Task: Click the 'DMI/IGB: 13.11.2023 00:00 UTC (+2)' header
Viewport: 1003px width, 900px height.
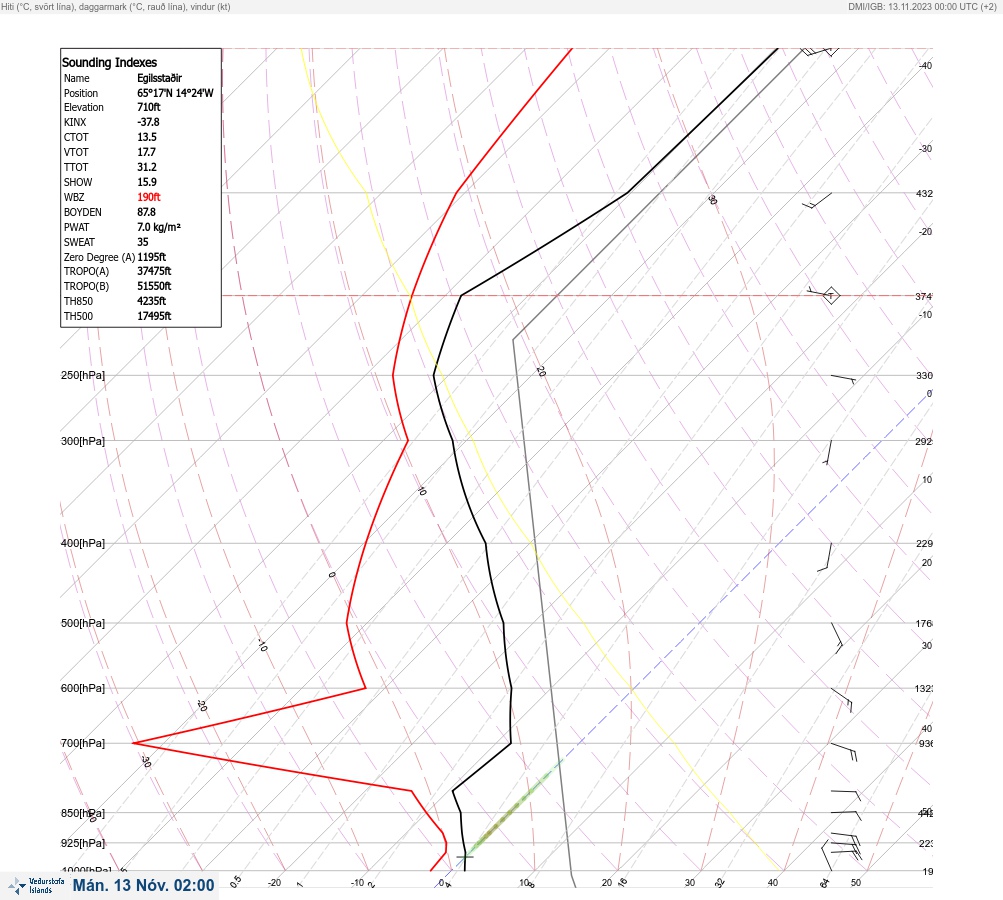Action: point(922,6)
